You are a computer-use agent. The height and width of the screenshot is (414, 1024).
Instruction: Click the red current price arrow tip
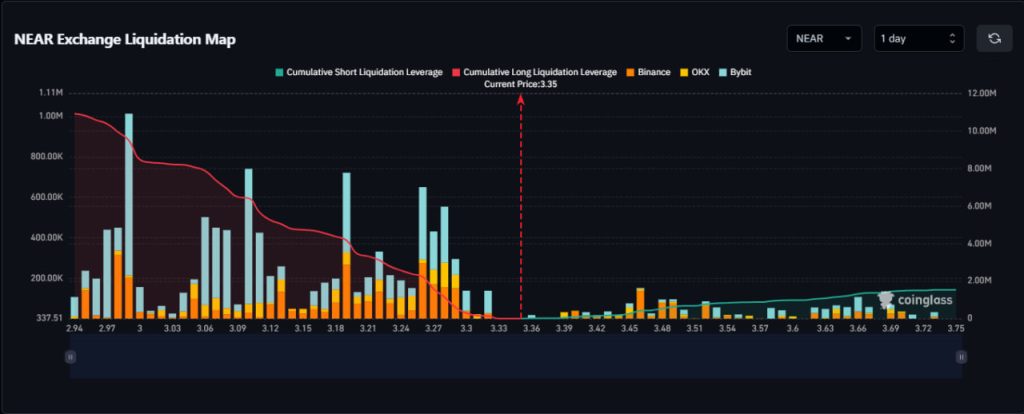(520, 98)
